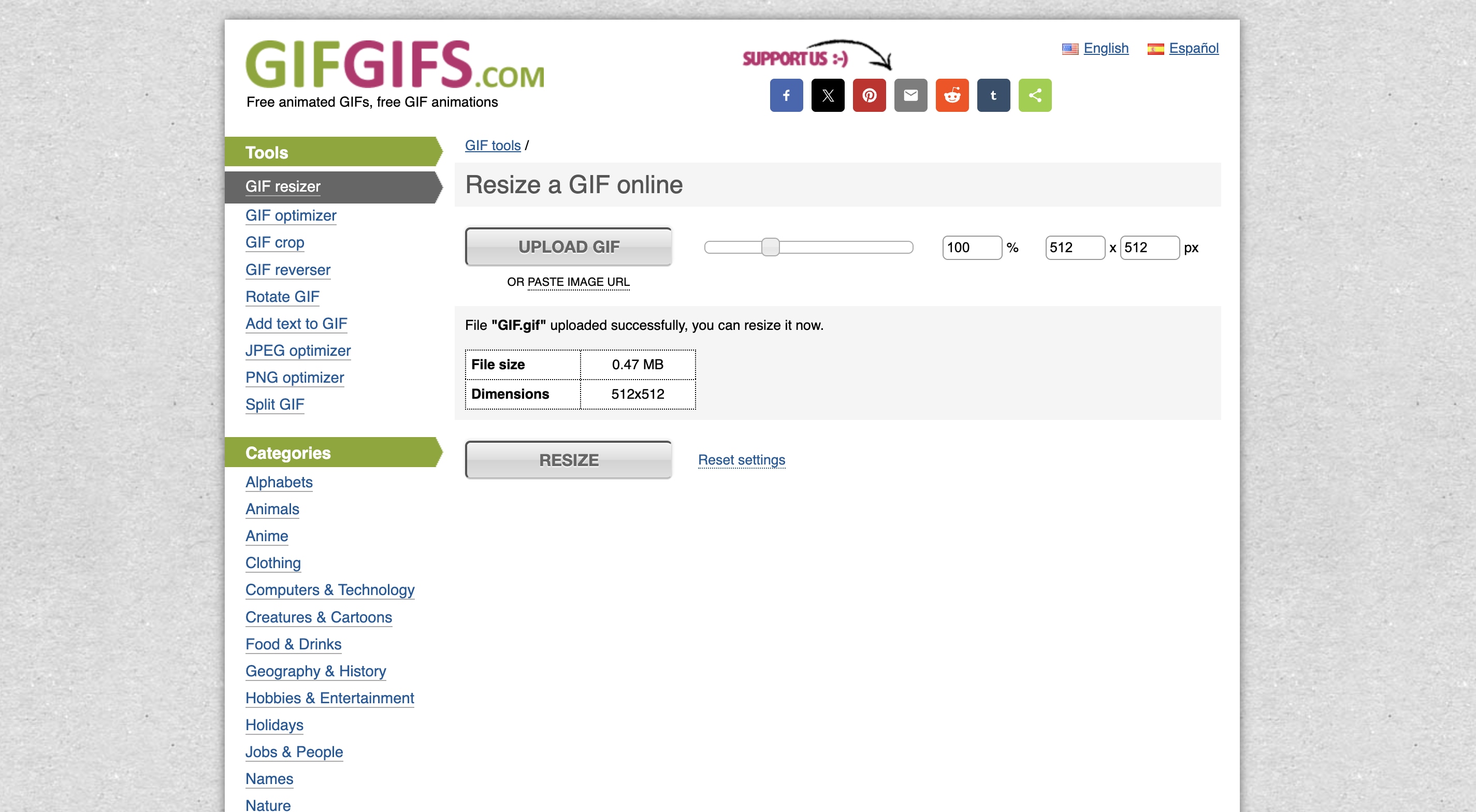Viewport: 1476px width, 812px height.
Task: Open the GIF tools breadcrumb link
Action: 492,146
